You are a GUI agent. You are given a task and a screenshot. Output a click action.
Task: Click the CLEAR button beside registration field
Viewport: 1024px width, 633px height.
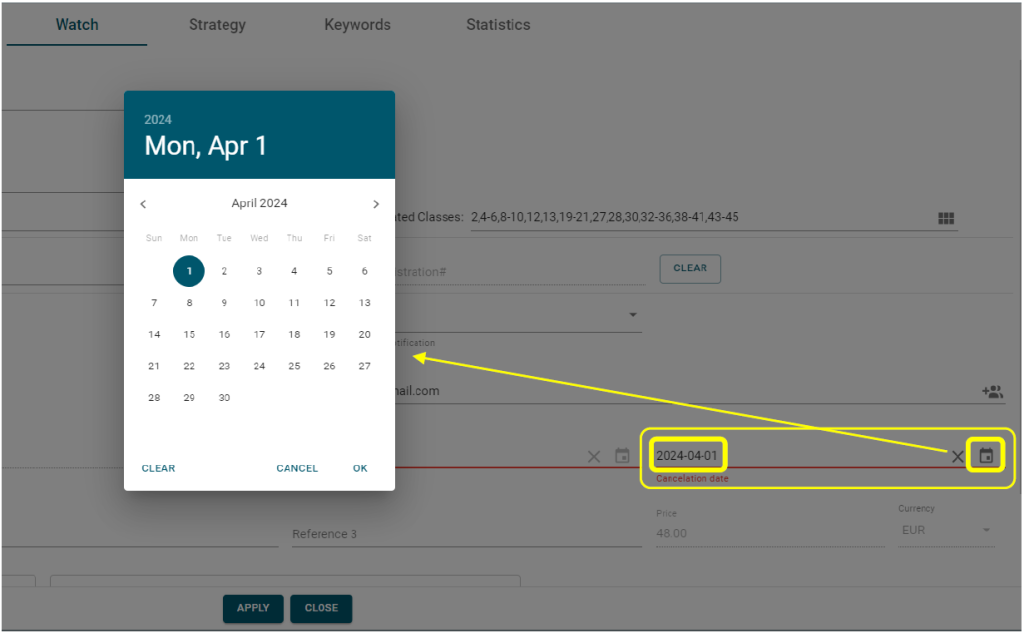coord(690,268)
